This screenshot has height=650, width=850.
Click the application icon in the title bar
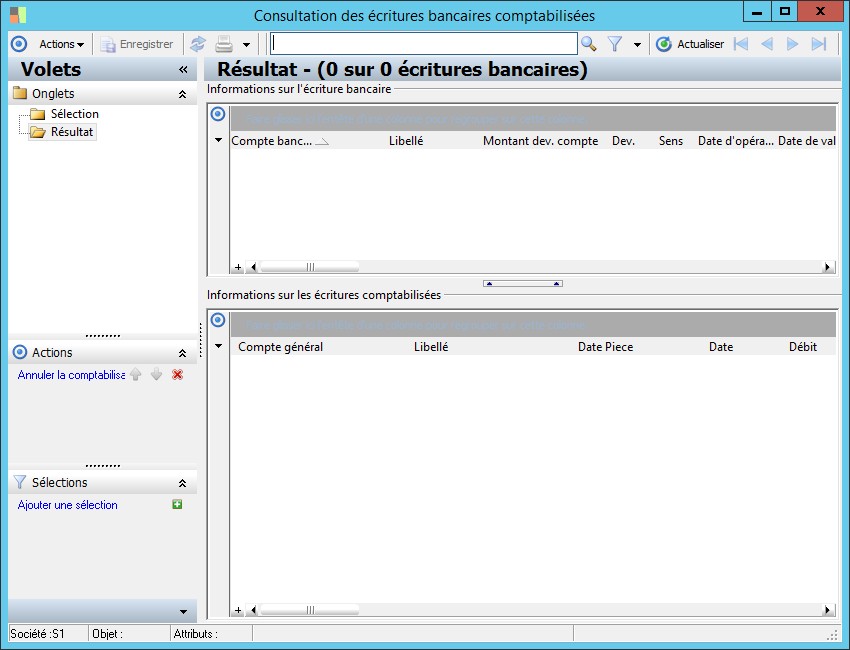[18, 15]
